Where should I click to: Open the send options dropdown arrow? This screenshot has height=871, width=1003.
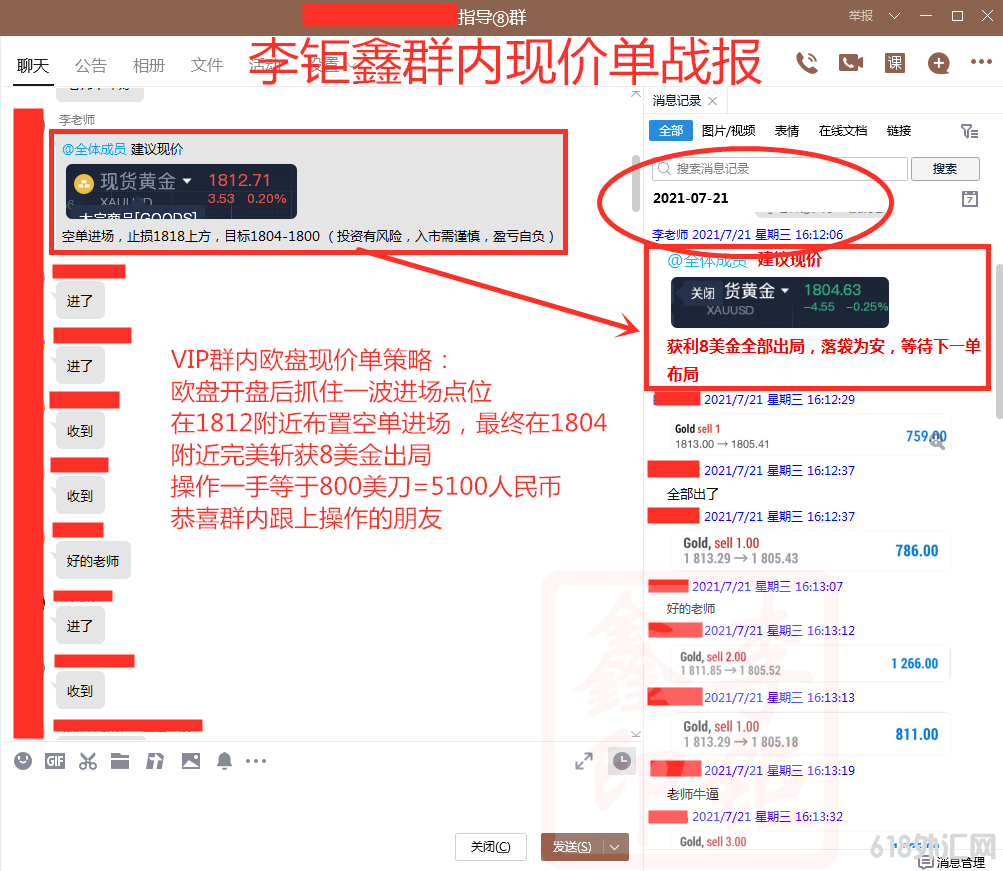(615, 847)
